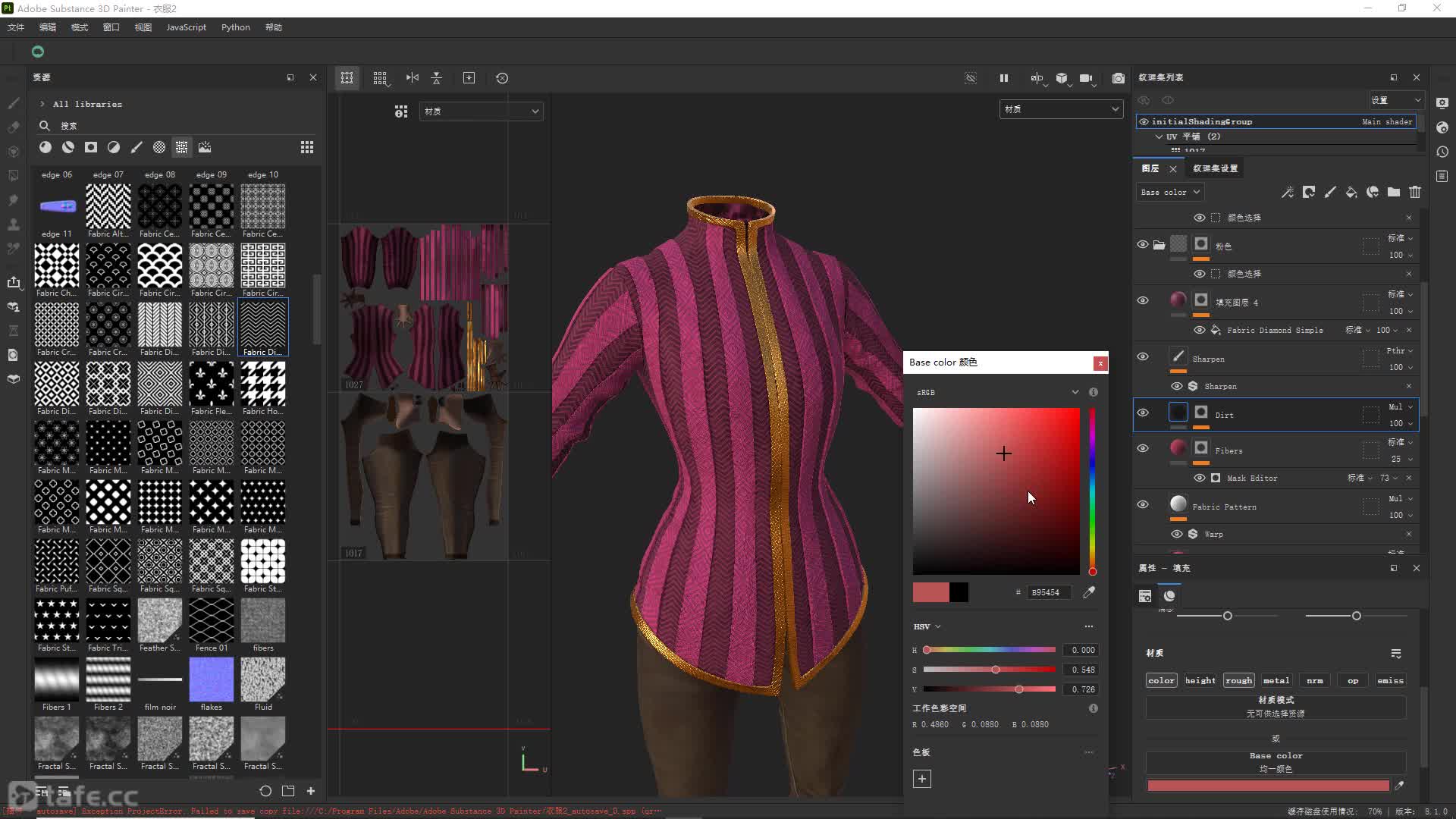Open the Python menu
The width and height of the screenshot is (1456, 819).
pyautogui.click(x=236, y=27)
